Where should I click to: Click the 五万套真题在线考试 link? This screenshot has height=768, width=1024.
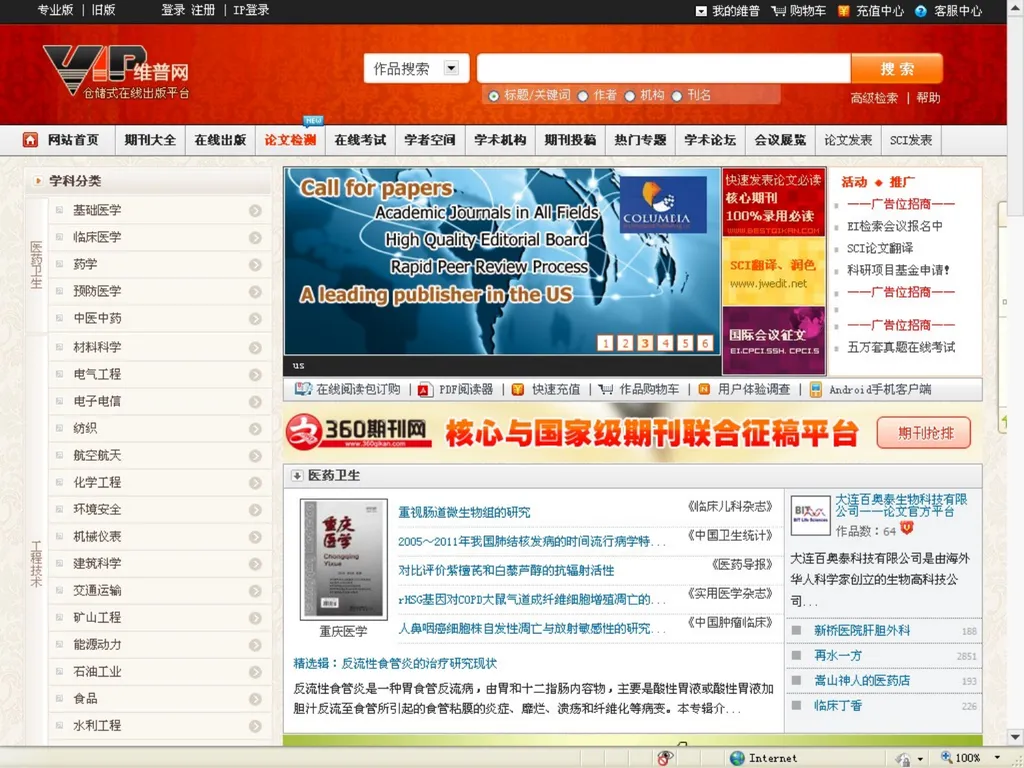pos(901,347)
